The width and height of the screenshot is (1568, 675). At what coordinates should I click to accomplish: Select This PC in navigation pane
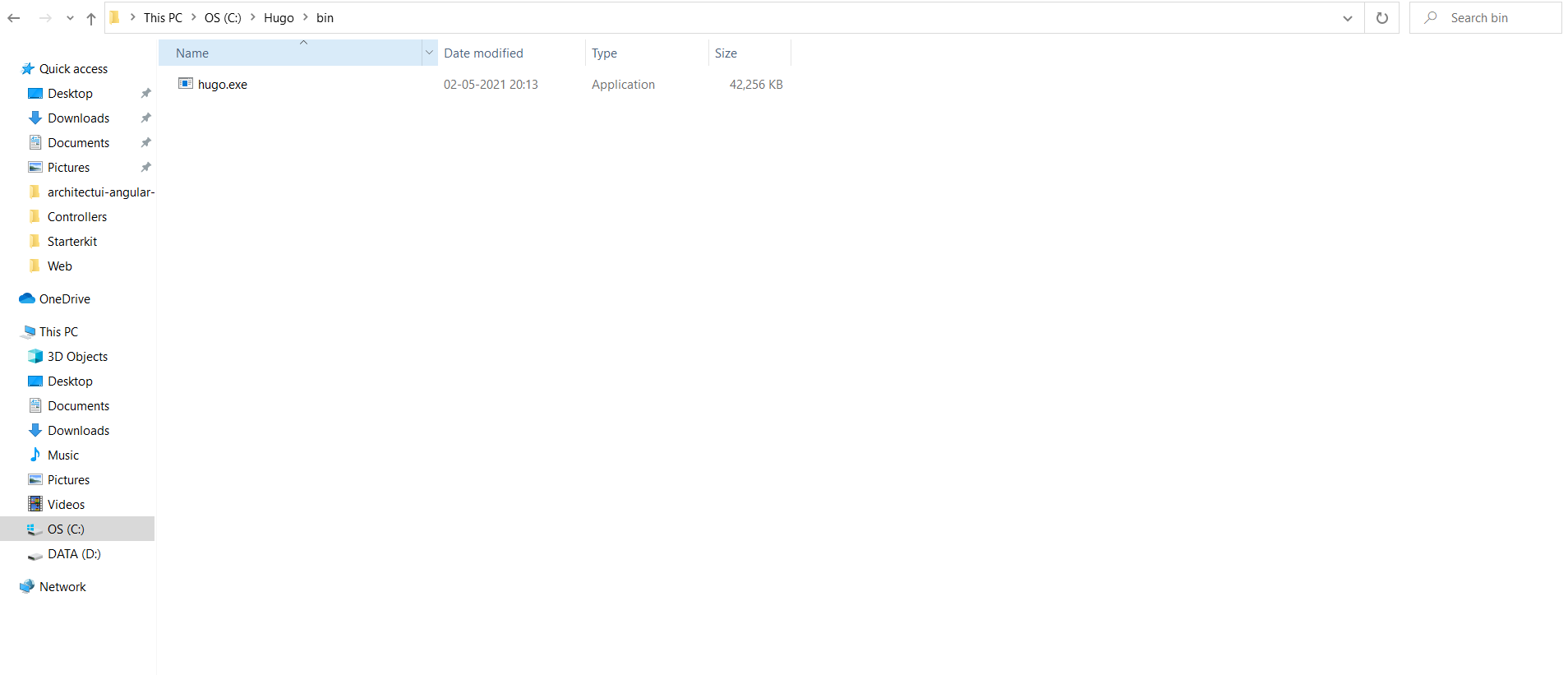[x=58, y=332]
